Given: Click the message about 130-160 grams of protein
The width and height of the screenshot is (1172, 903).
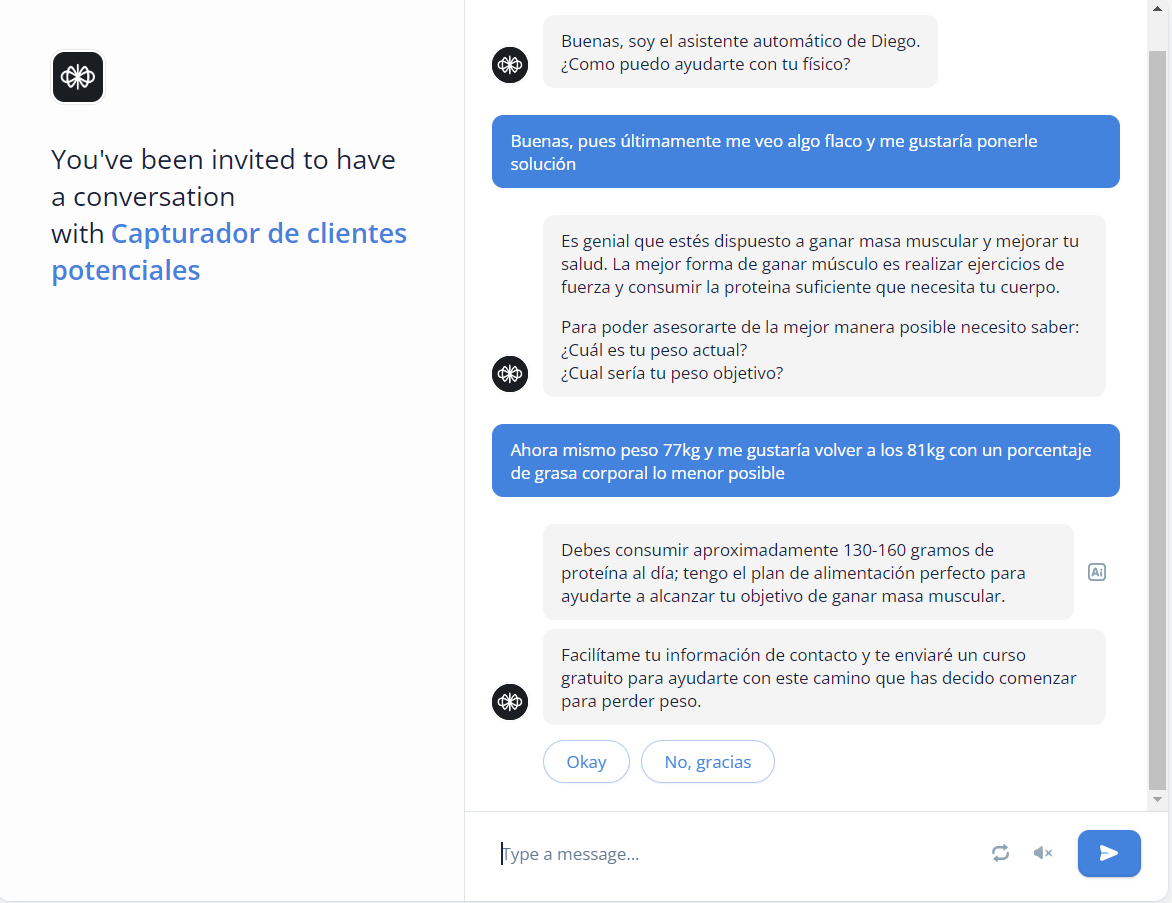Looking at the screenshot, I should 810,571.
